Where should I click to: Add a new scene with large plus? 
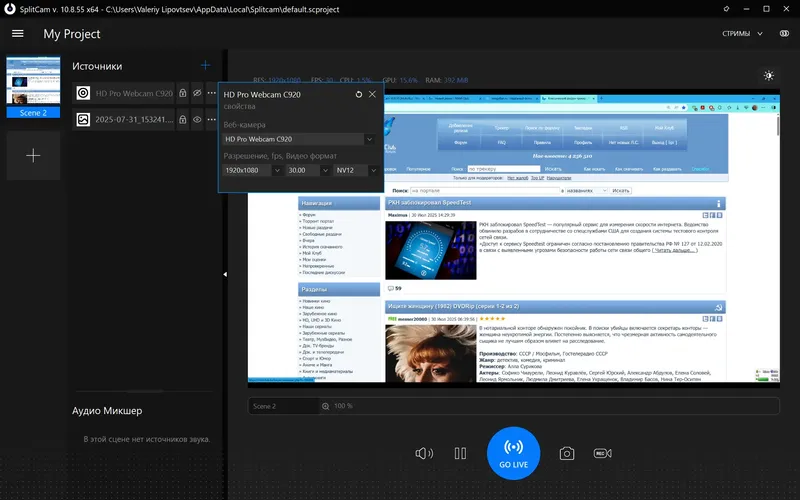click(33, 156)
